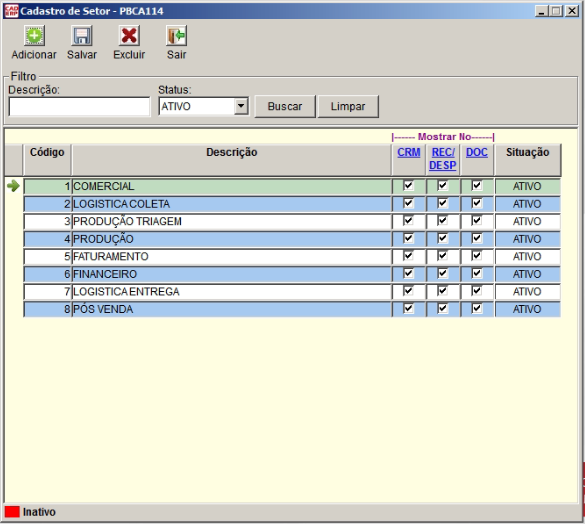Uncheck CRM checkbox for COMERCIAL row
The width and height of the screenshot is (585, 524).
coord(409,185)
